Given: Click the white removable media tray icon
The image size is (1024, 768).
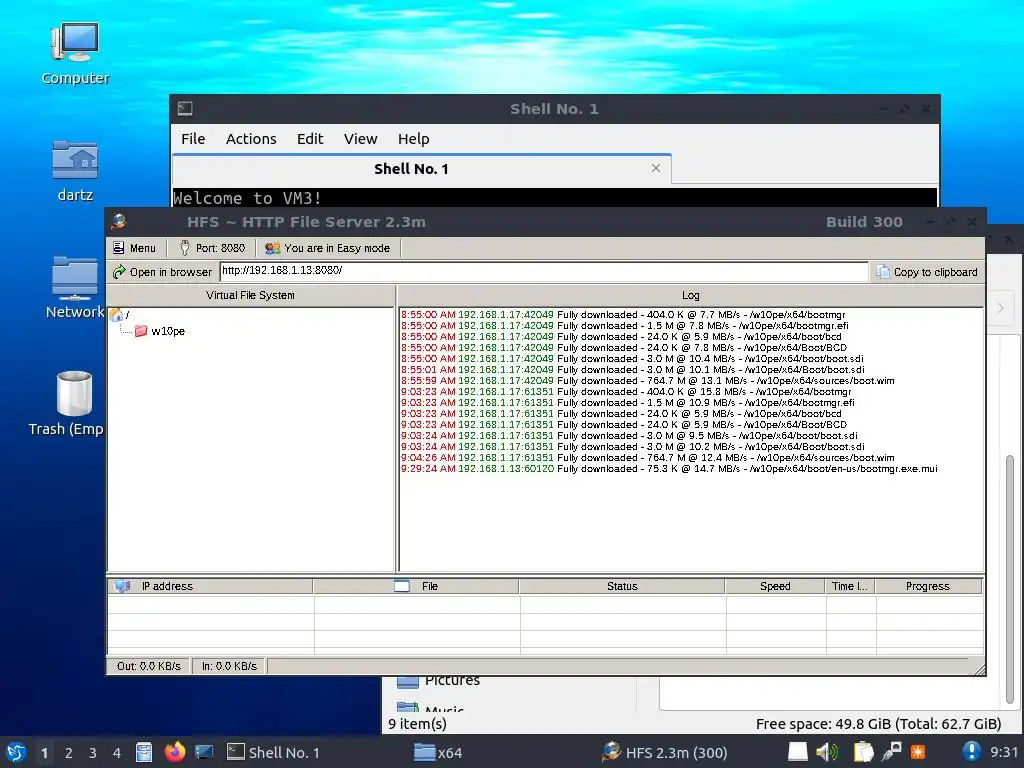Looking at the screenshot, I should click(x=797, y=752).
